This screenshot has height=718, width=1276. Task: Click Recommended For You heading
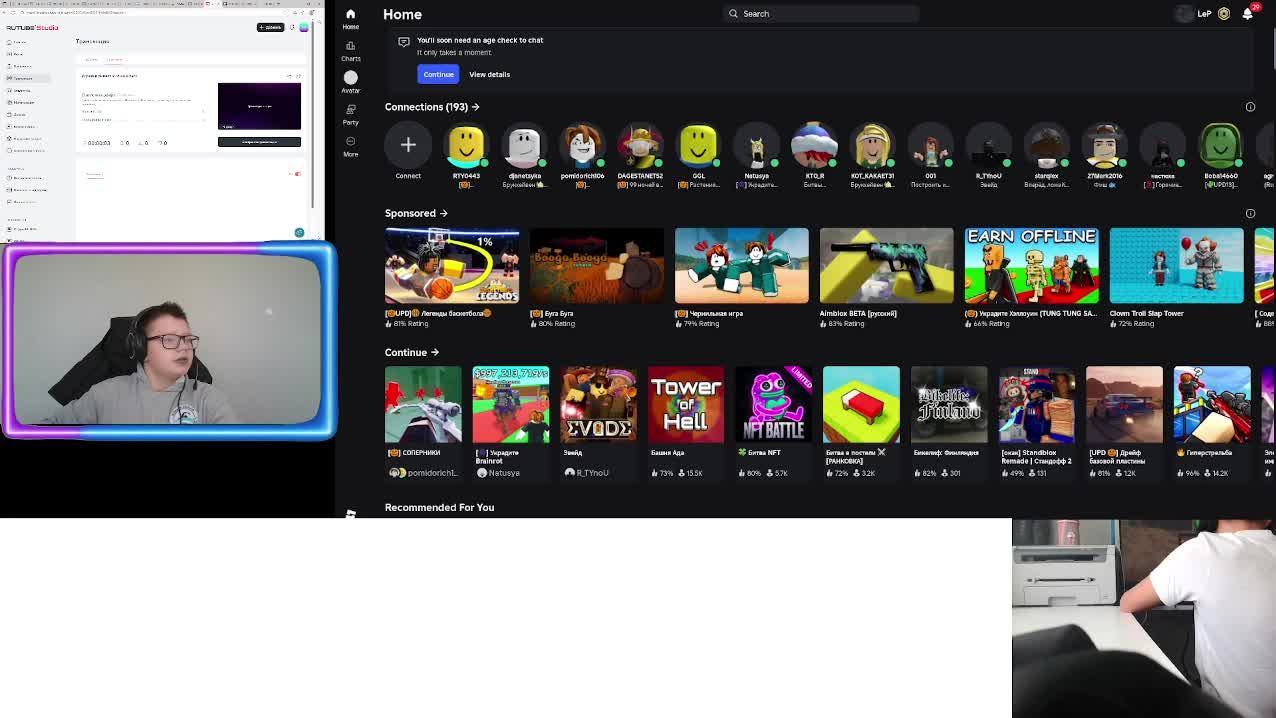[x=439, y=508]
